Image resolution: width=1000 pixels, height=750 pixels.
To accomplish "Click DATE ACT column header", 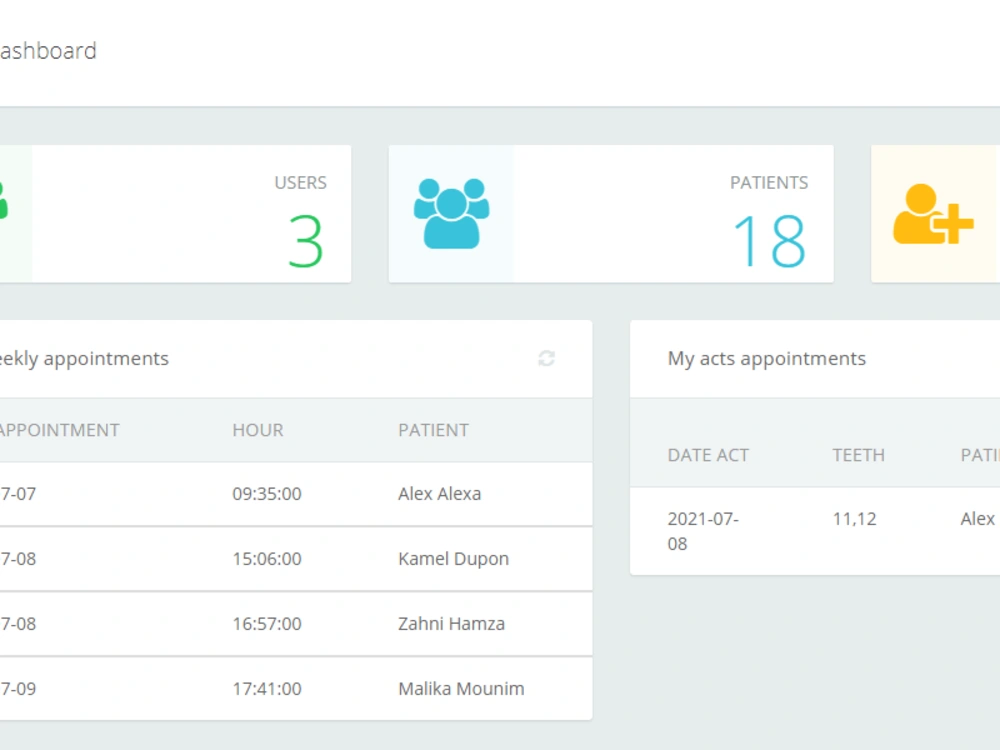I will click(708, 455).
